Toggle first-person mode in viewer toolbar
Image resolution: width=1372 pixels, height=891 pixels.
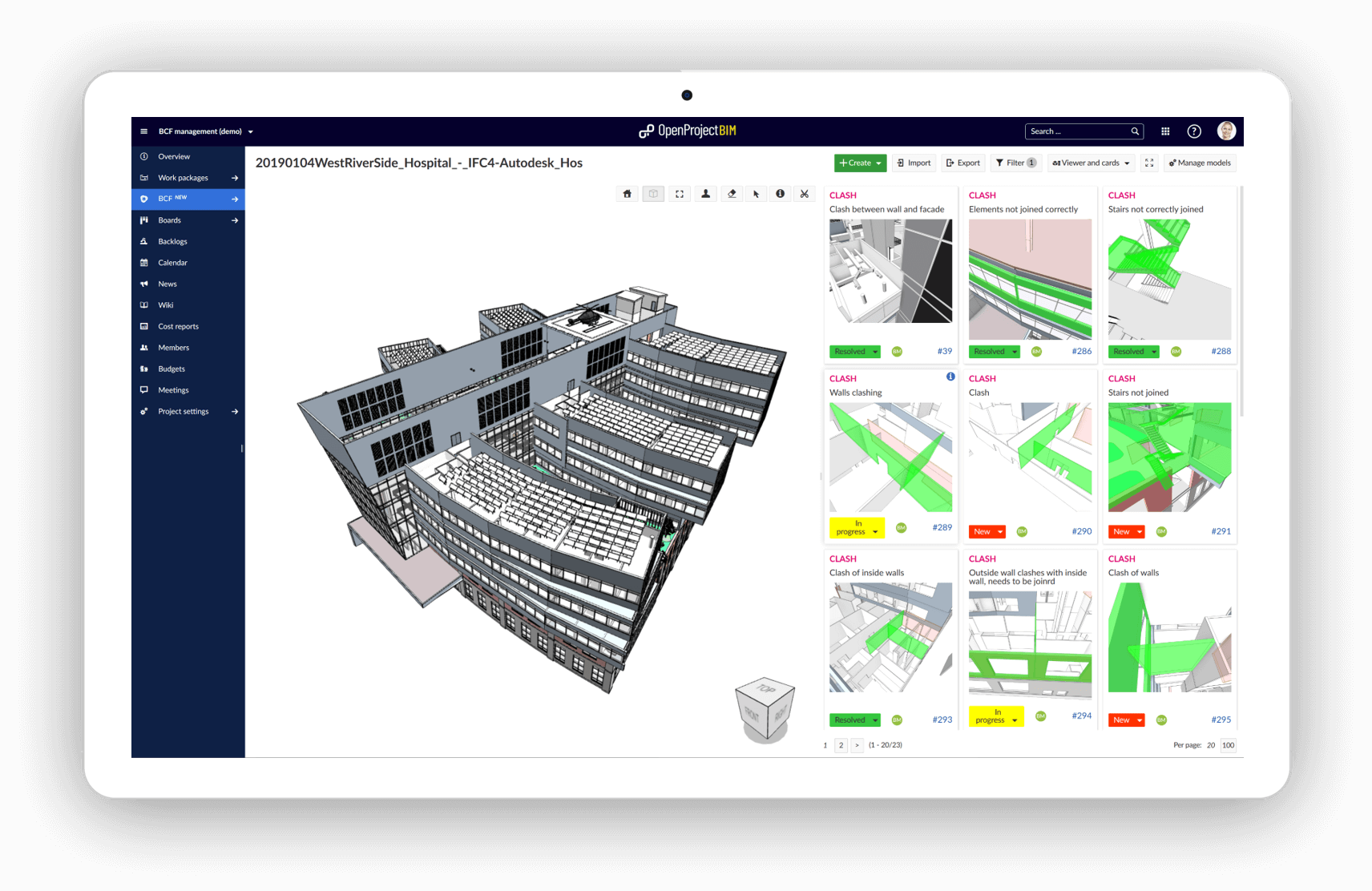click(x=705, y=194)
